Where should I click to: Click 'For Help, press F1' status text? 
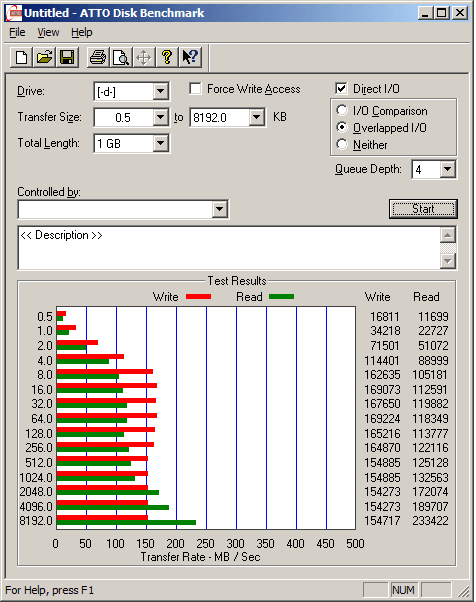pyautogui.click(x=50, y=590)
